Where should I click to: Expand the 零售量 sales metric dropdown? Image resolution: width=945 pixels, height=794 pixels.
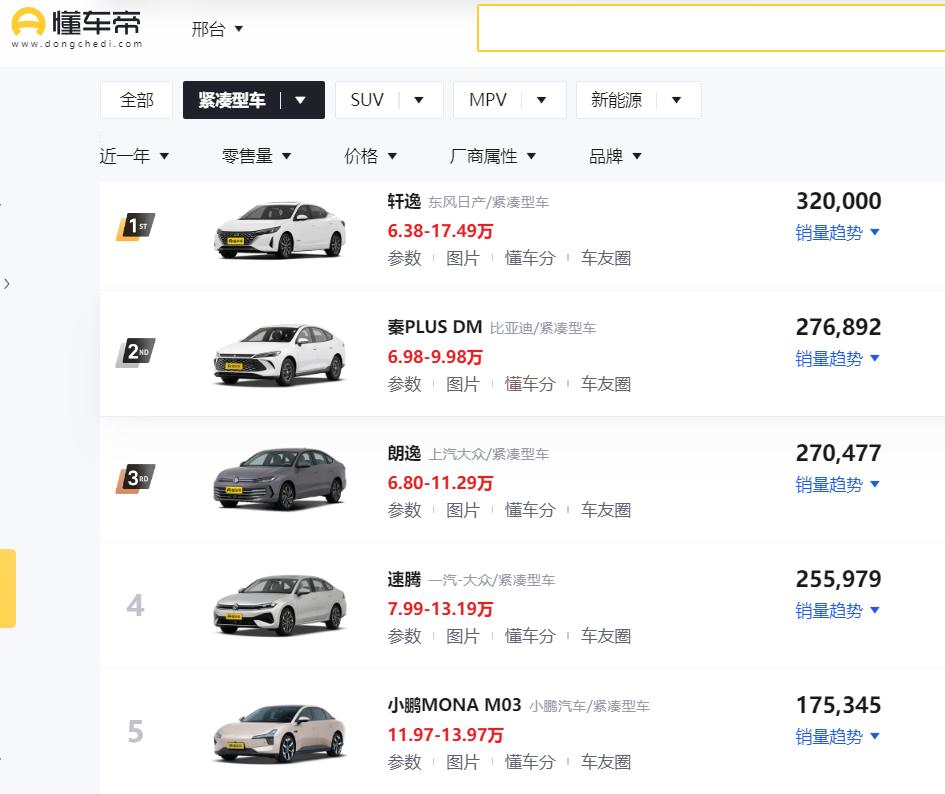coord(256,156)
